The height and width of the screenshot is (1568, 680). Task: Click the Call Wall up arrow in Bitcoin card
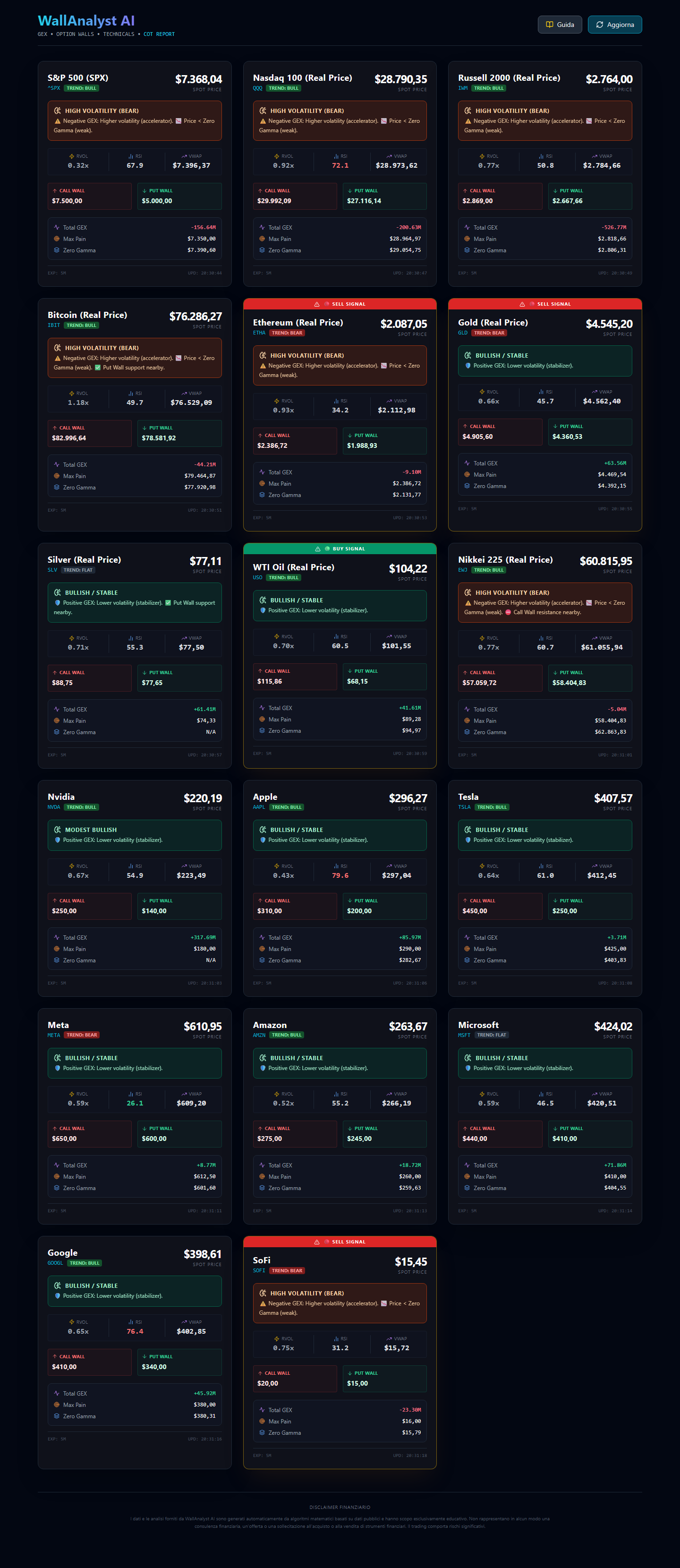[55, 428]
